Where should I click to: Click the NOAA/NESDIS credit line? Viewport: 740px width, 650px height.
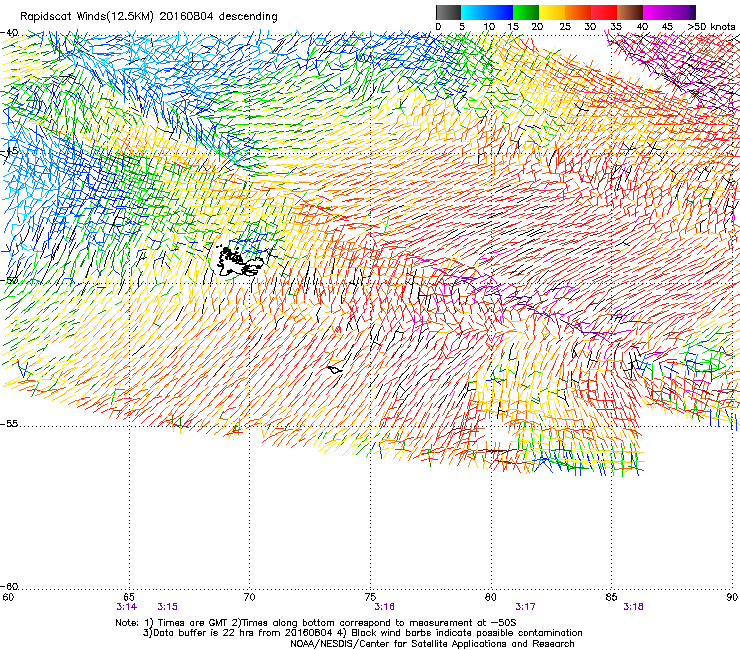tap(432, 644)
